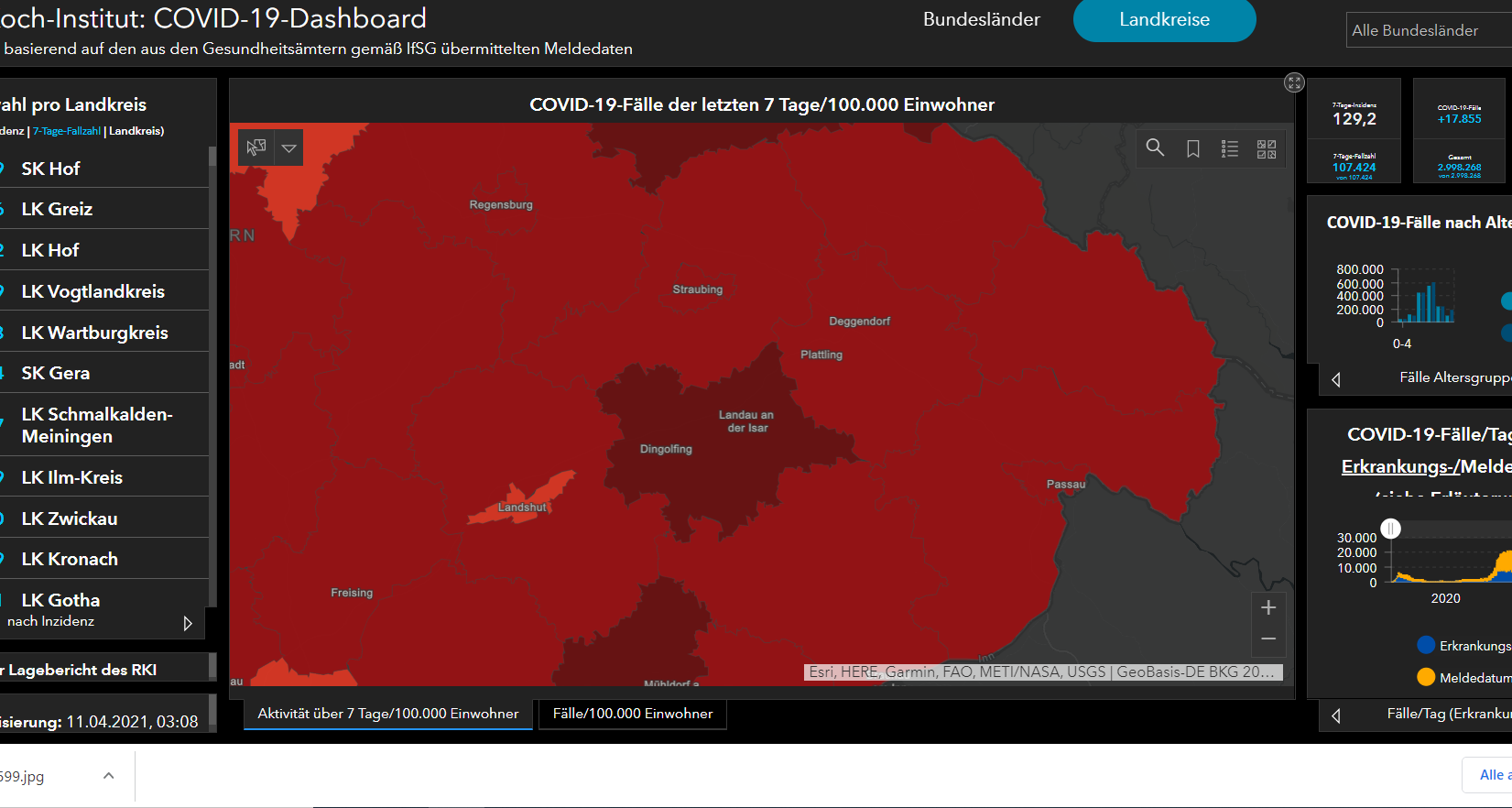Viewport: 1512px width, 808px height.
Task: Open the basemap gallery grid icon
Action: click(x=1267, y=148)
